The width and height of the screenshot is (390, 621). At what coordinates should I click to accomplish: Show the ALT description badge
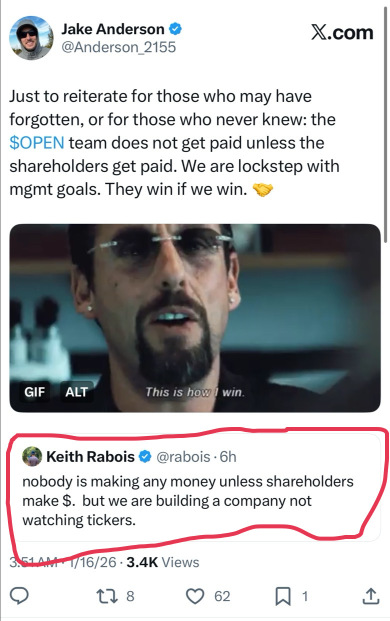(76, 392)
